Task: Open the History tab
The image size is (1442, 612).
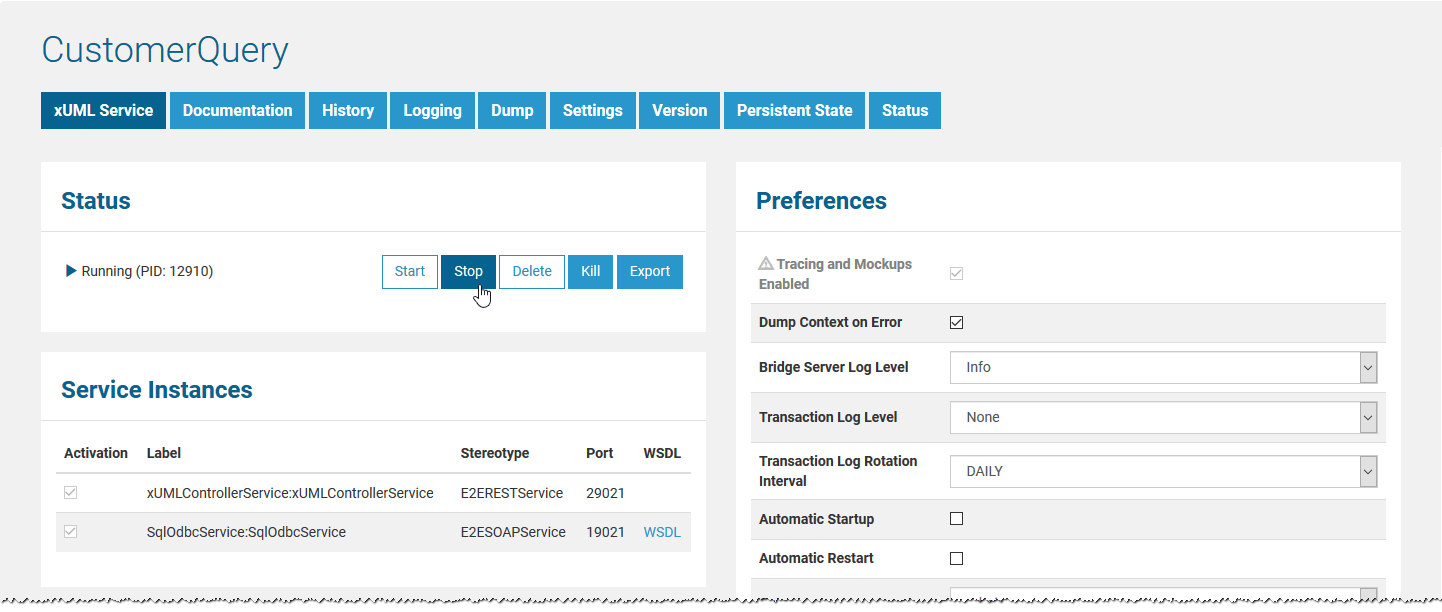Action: [x=347, y=110]
